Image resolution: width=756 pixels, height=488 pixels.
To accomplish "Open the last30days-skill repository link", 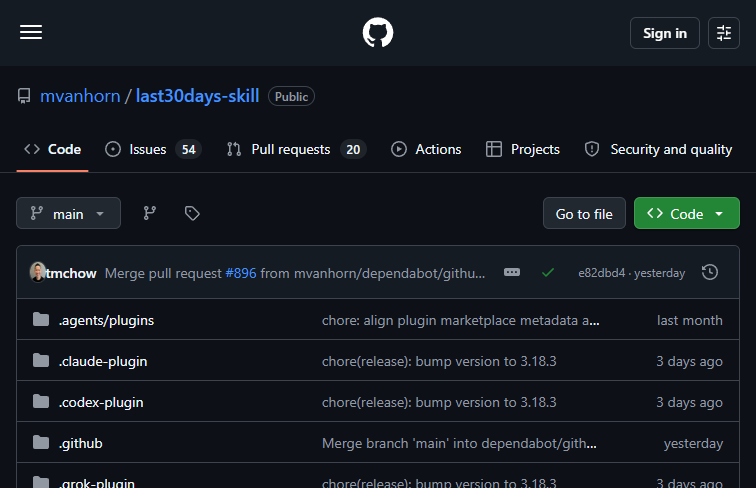I will tap(197, 96).
